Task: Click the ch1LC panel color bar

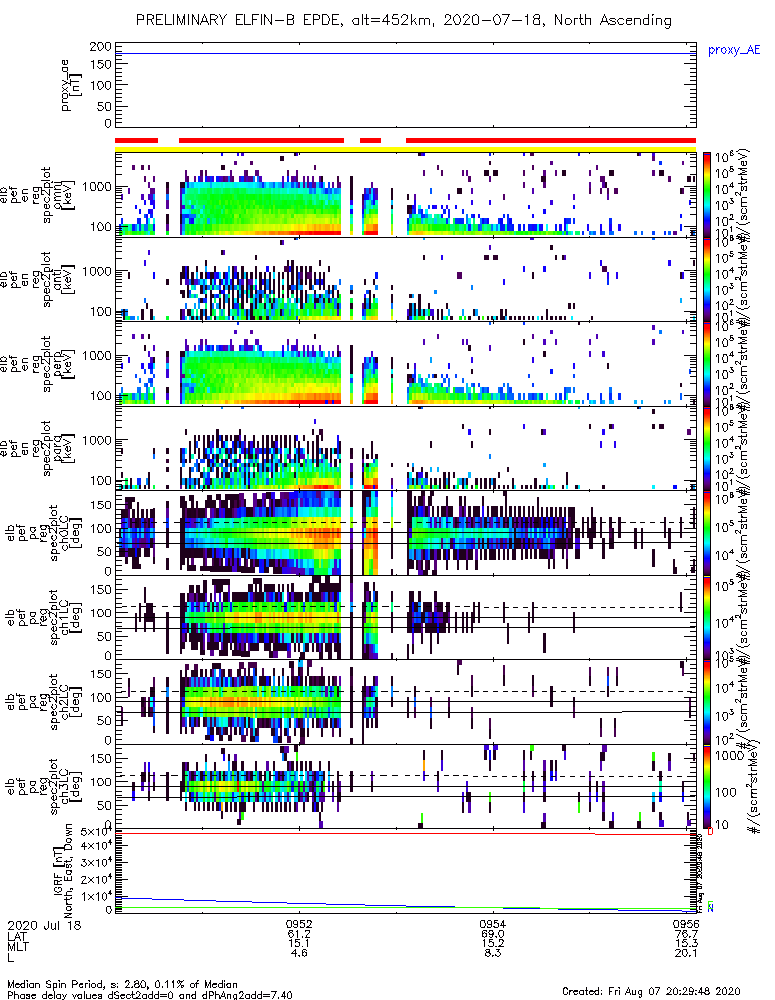Action: coord(706,617)
